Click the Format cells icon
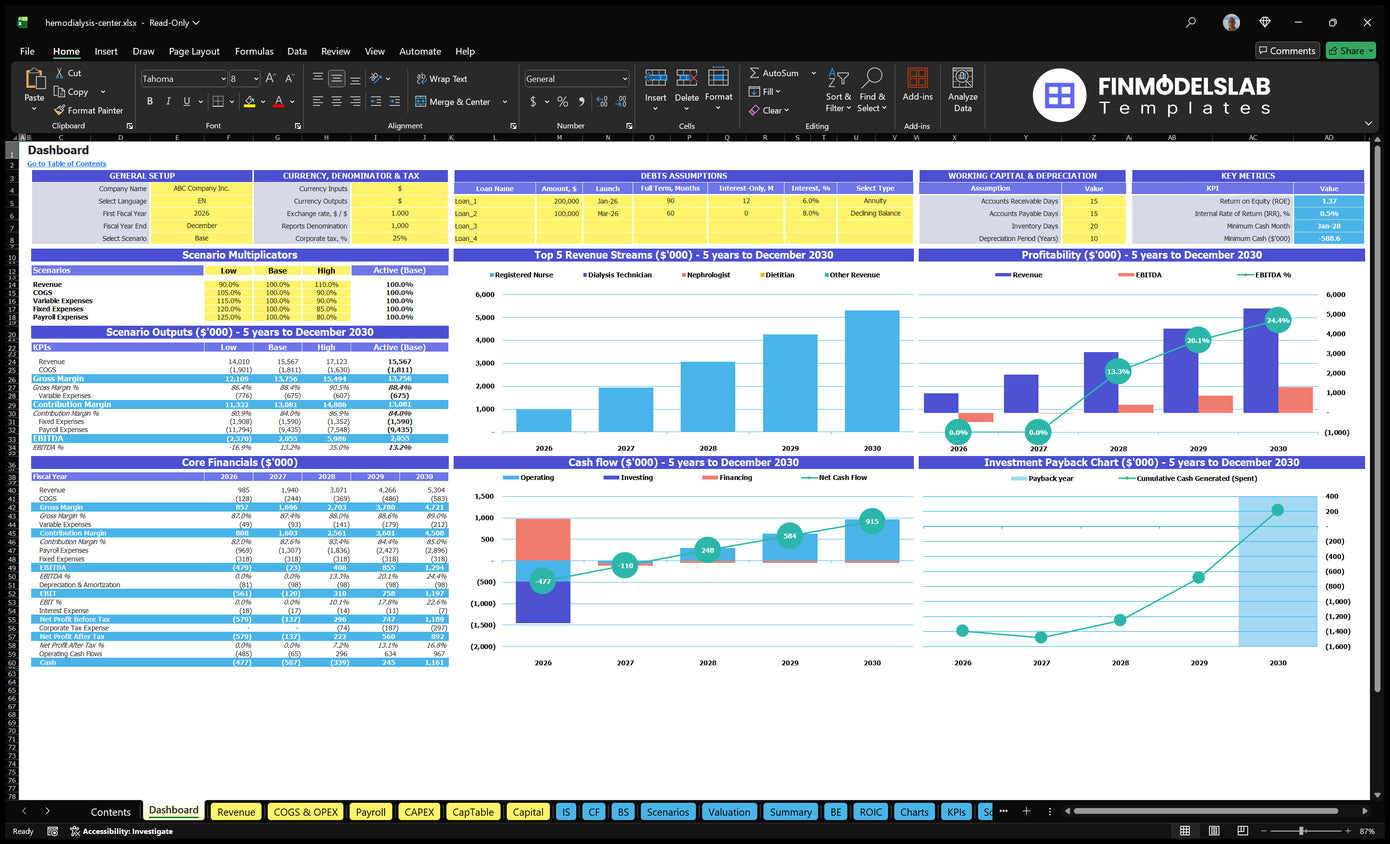Image resolution: width=1390 pixels, height=844 pixels. (x=718, y=79)
